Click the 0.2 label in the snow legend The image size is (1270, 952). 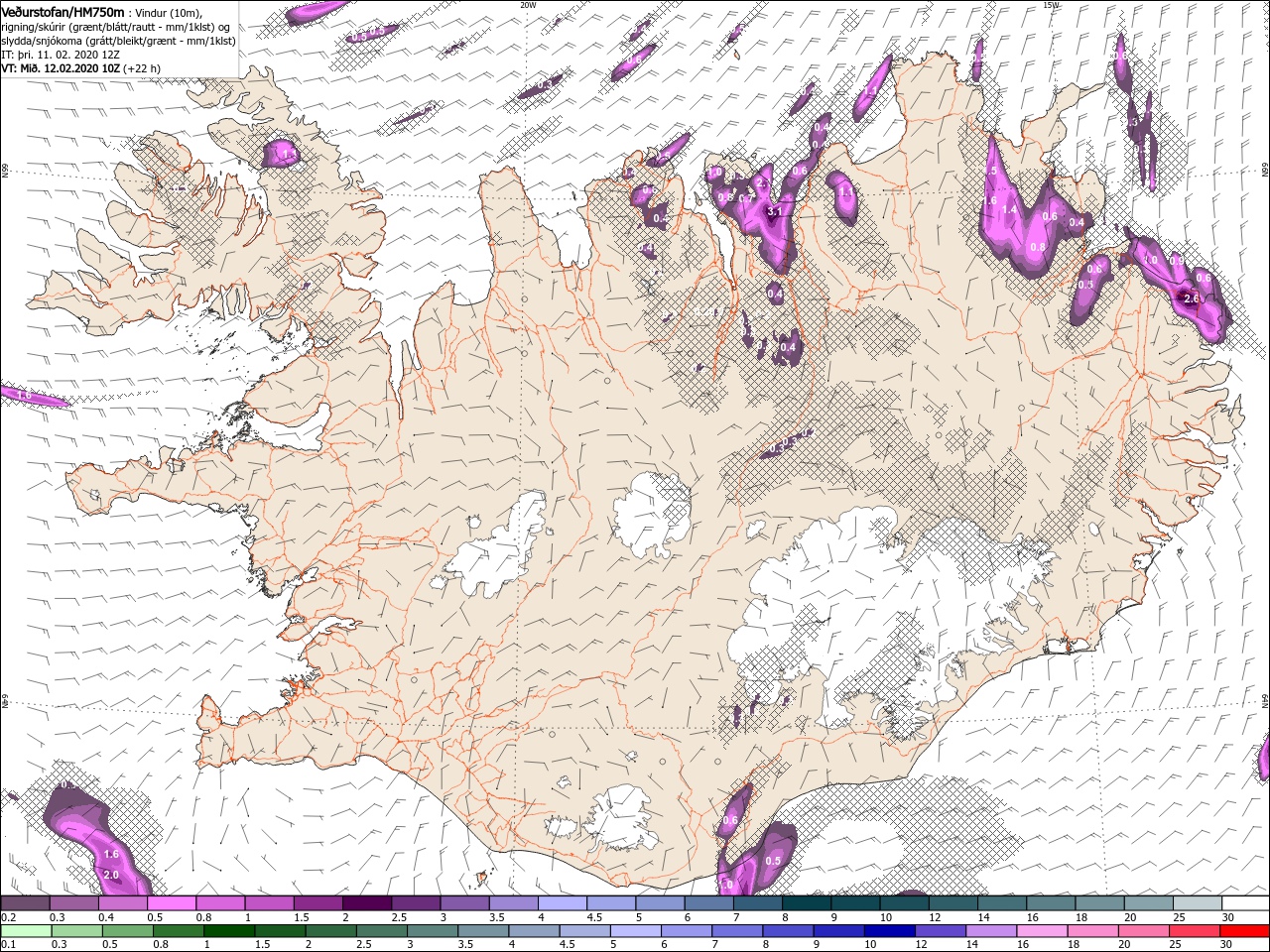pos(7,918)
